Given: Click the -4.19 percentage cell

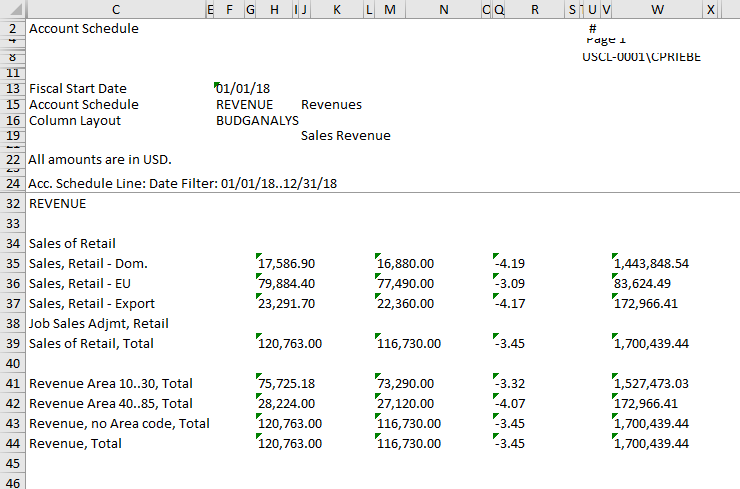Looking at the screenshot, I should (510, 264).
